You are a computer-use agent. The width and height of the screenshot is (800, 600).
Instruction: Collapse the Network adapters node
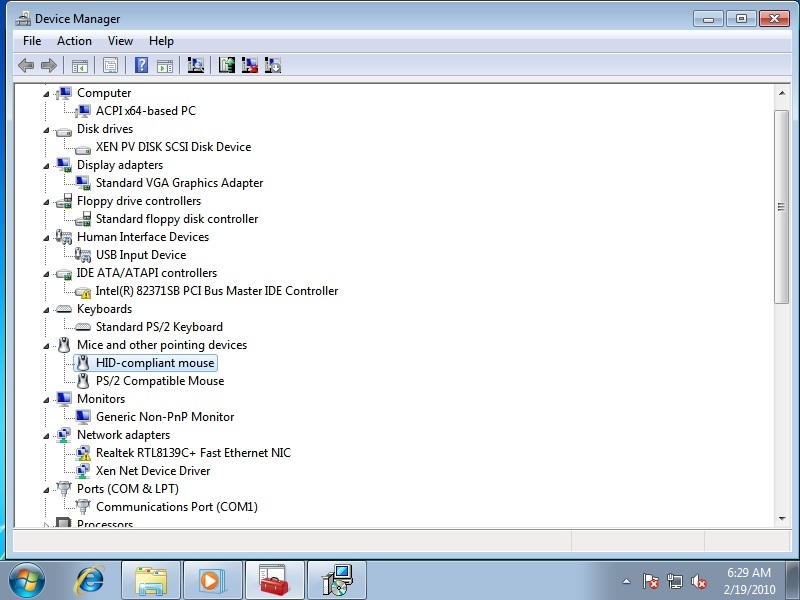coord(46,436)
